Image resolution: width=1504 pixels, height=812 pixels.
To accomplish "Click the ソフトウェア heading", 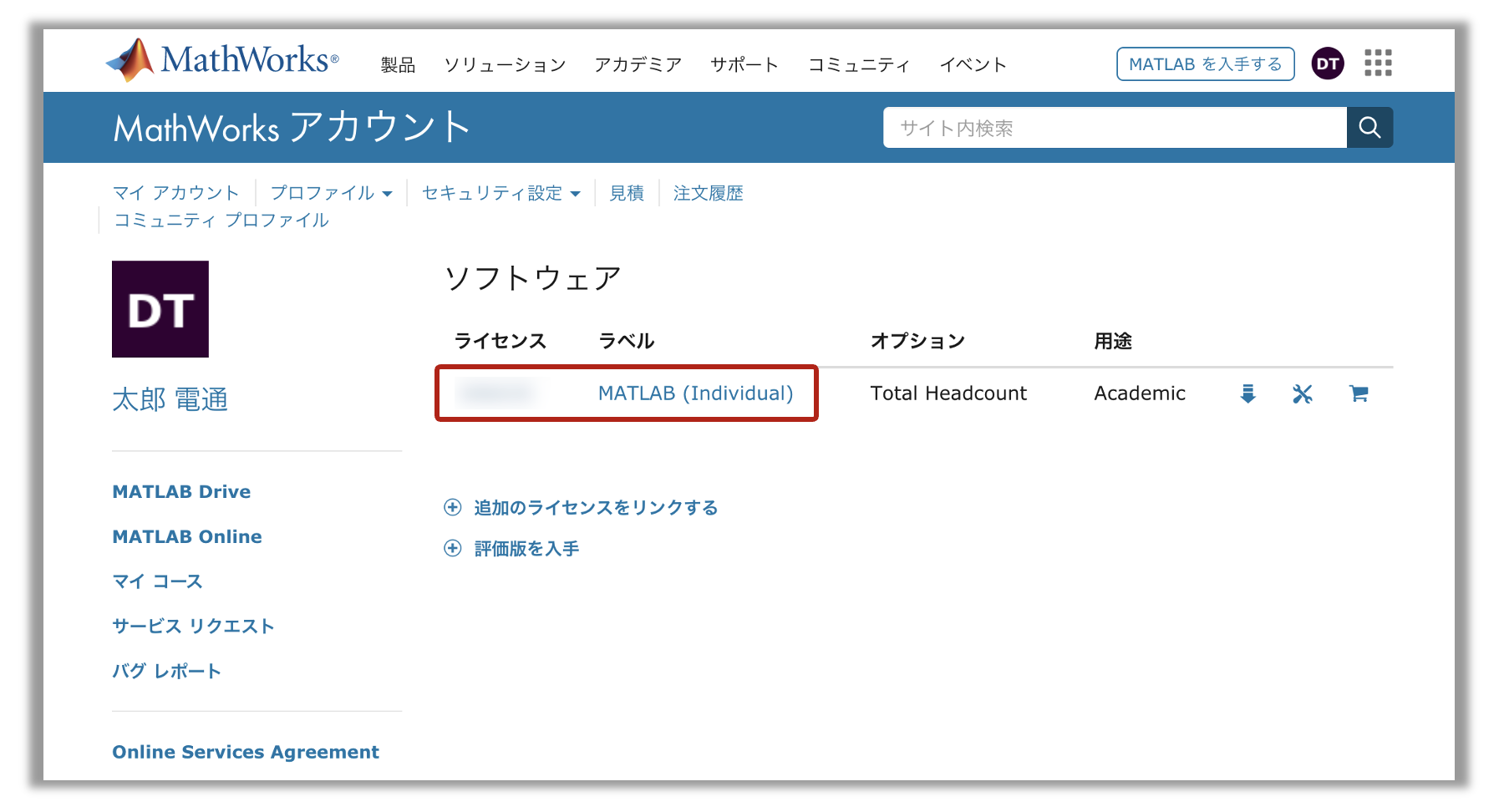I will pyautogui.click(x=533, y=278).
